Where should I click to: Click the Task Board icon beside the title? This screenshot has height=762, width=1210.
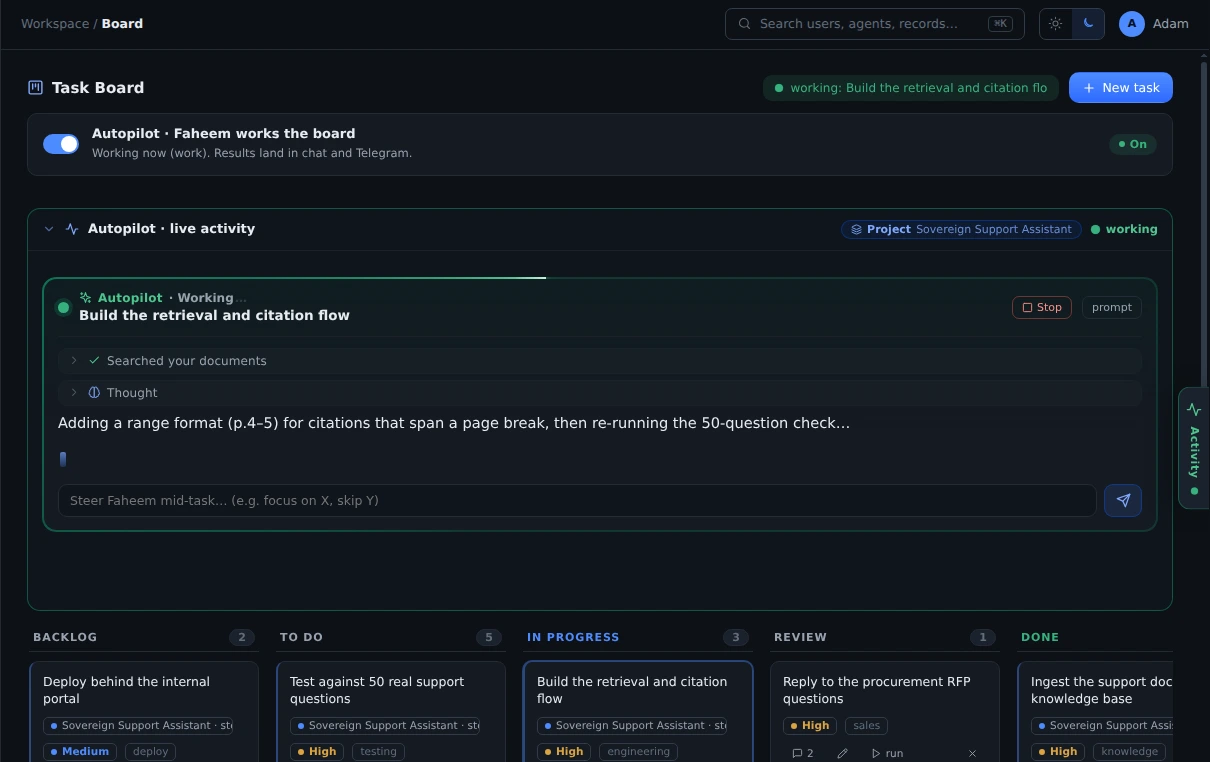pyautogui.click(x=36, y=88)
